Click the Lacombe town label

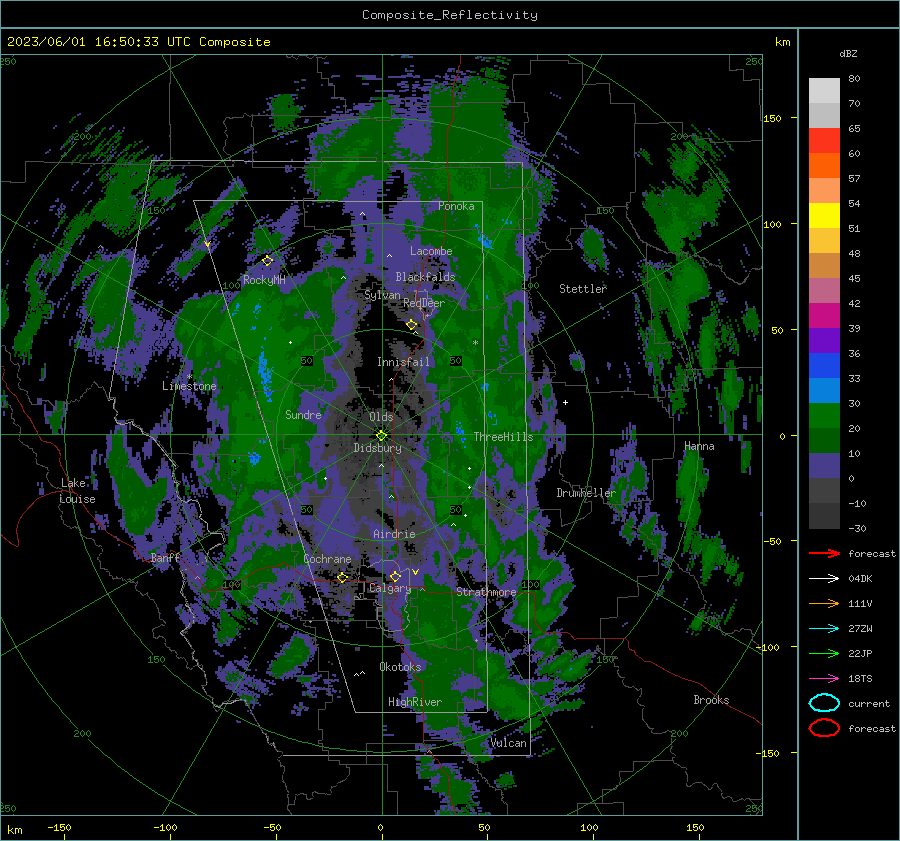point(431,251)
